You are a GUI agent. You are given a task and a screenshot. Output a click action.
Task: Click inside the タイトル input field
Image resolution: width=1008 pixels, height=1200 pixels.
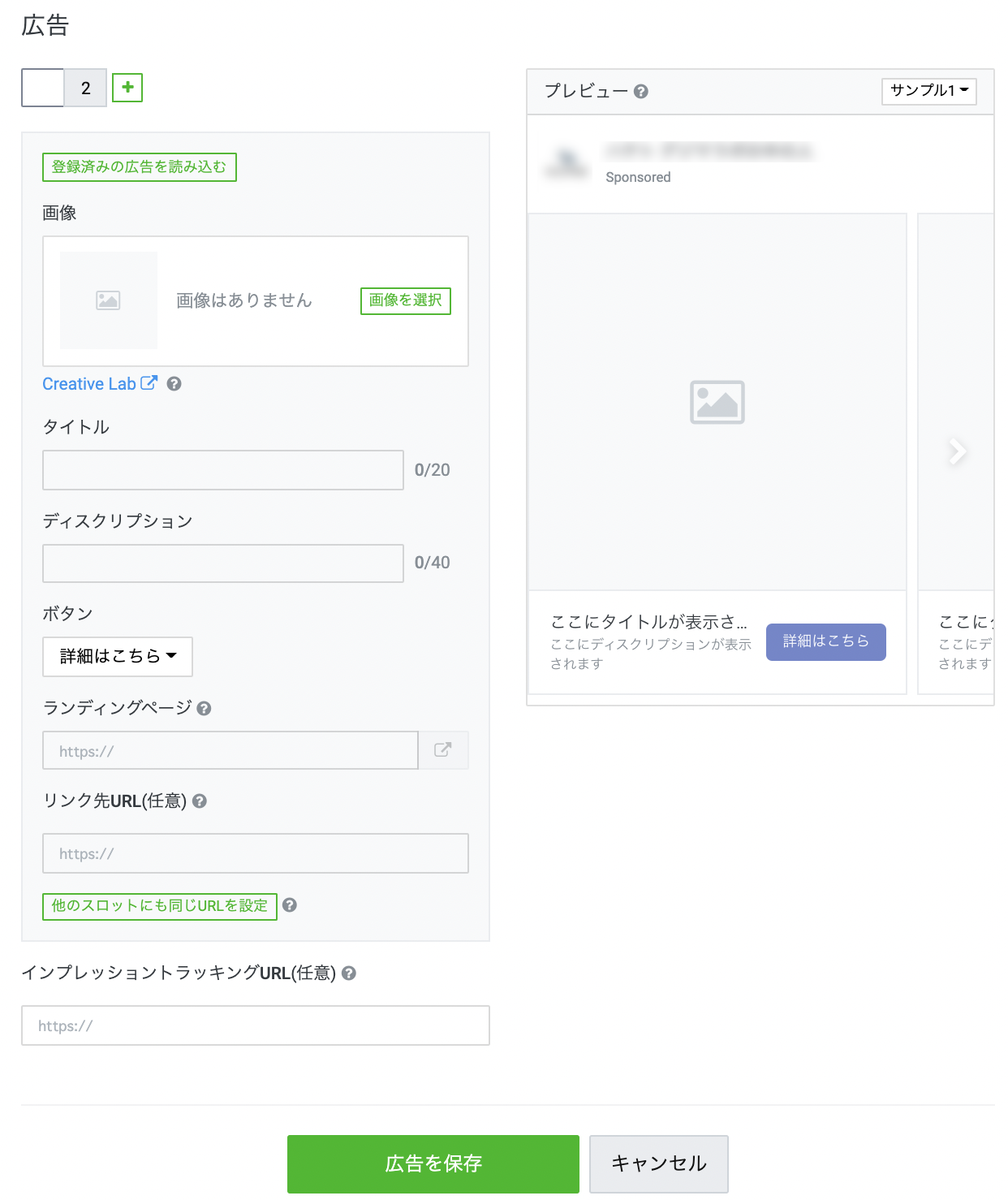coord(222,469)
